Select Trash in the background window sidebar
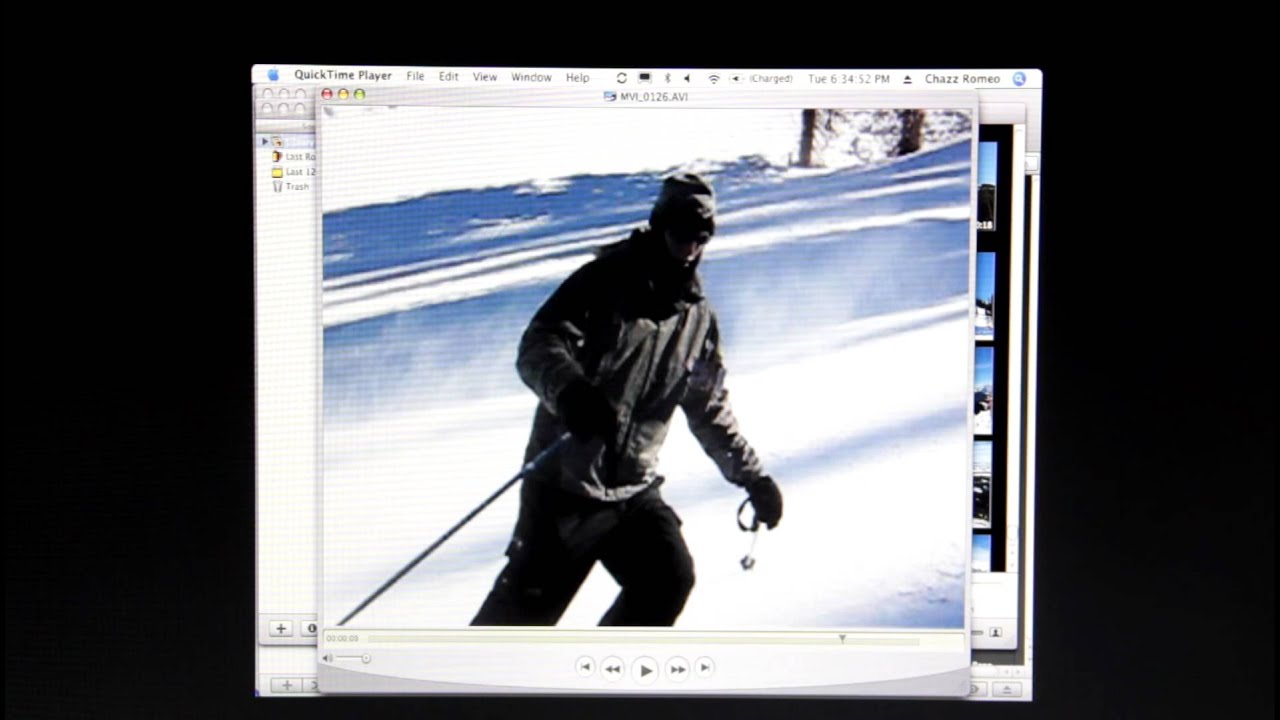The image size is (1280, 720). coord(291,187)
